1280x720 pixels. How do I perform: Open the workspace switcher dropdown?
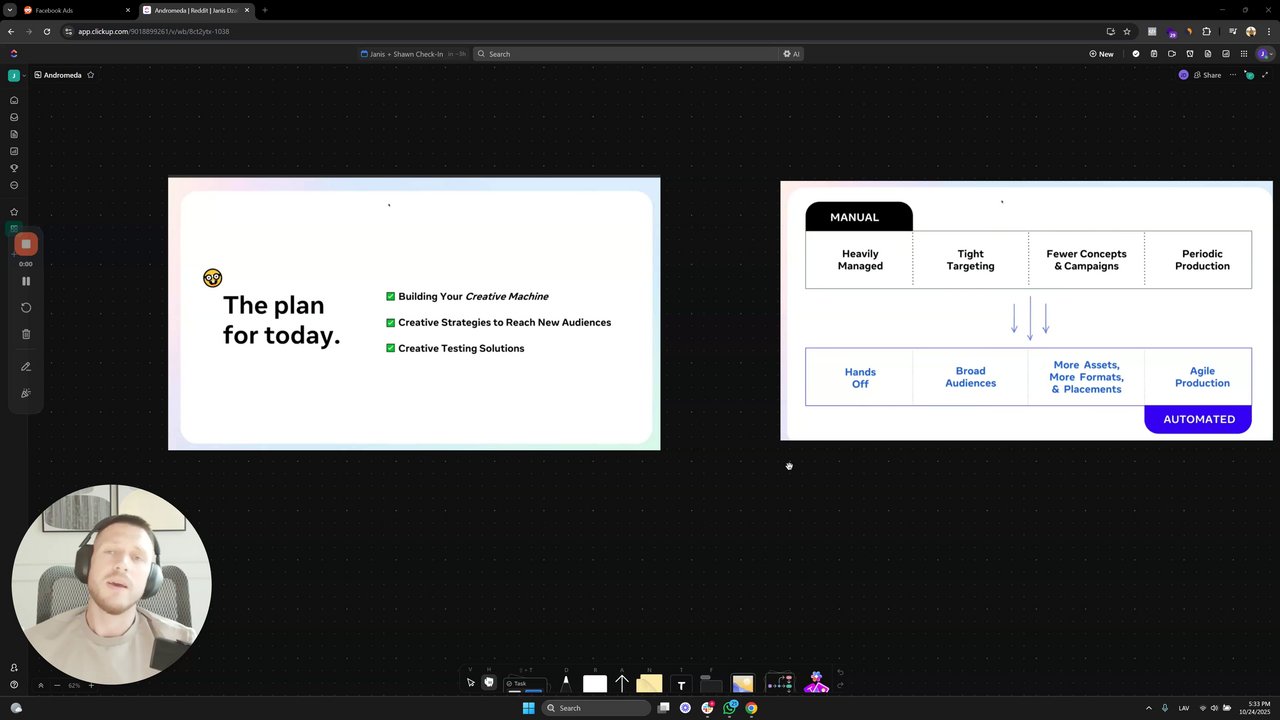(17, 75)
